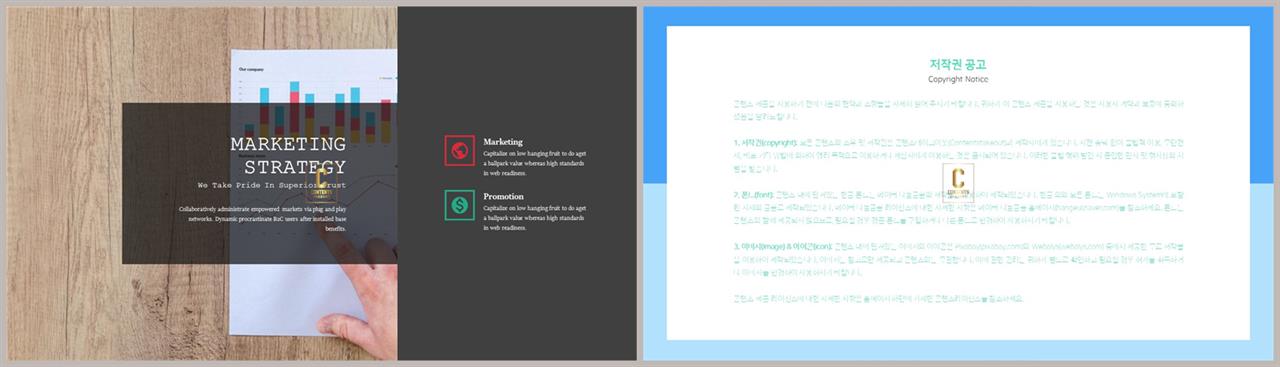This screenshot has height=367, width=1280.
Task: Click the green dollar Promotion icon
Action: [x=459, y=205]
